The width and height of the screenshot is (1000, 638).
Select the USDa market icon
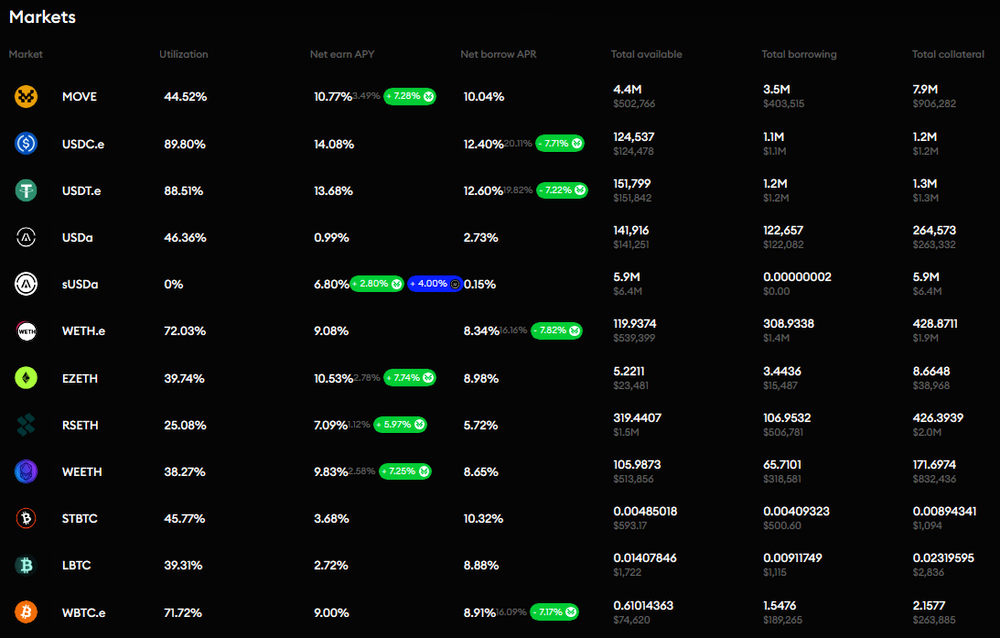[26, 237]
